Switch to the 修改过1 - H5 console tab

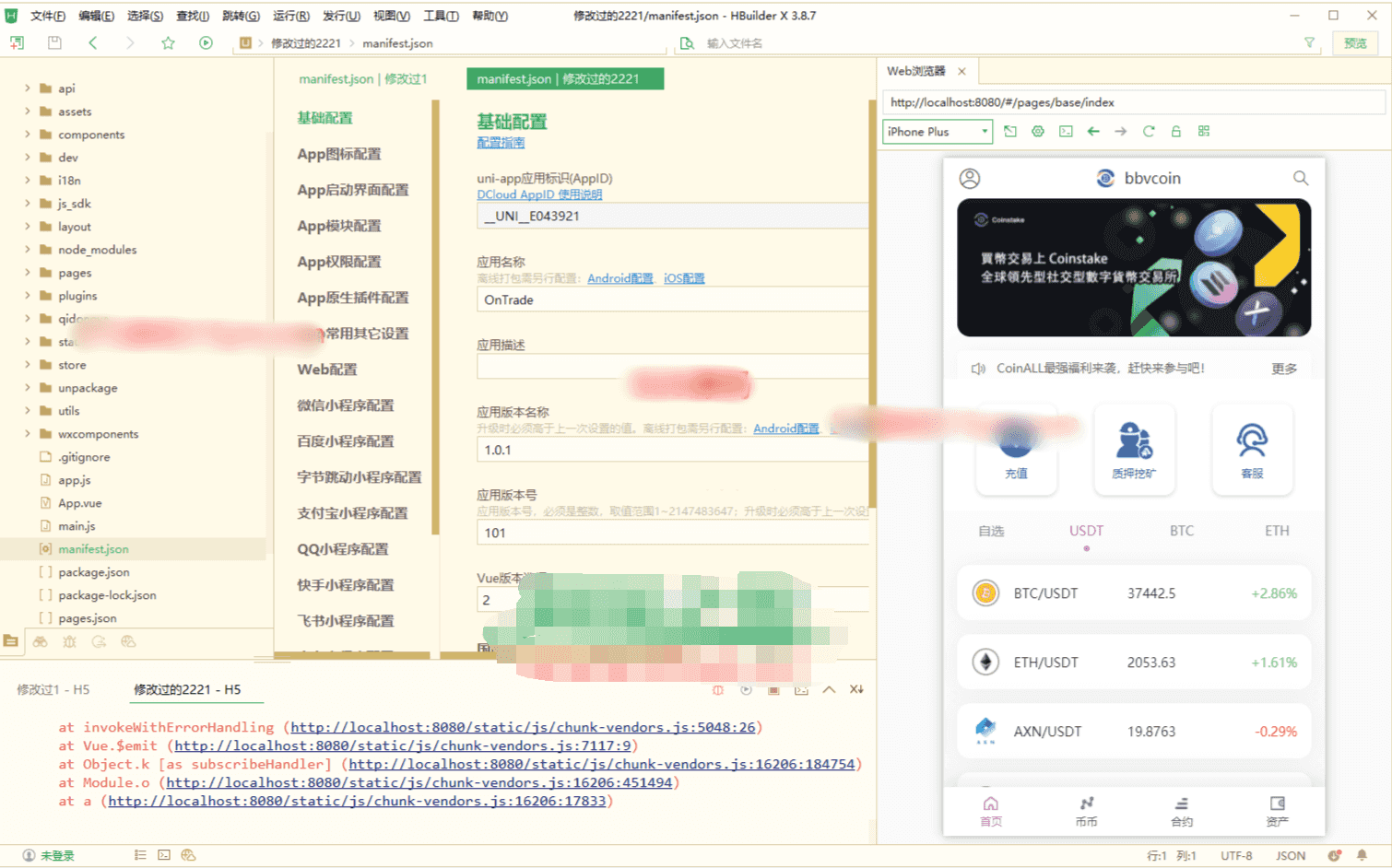(x=53, y=689)
